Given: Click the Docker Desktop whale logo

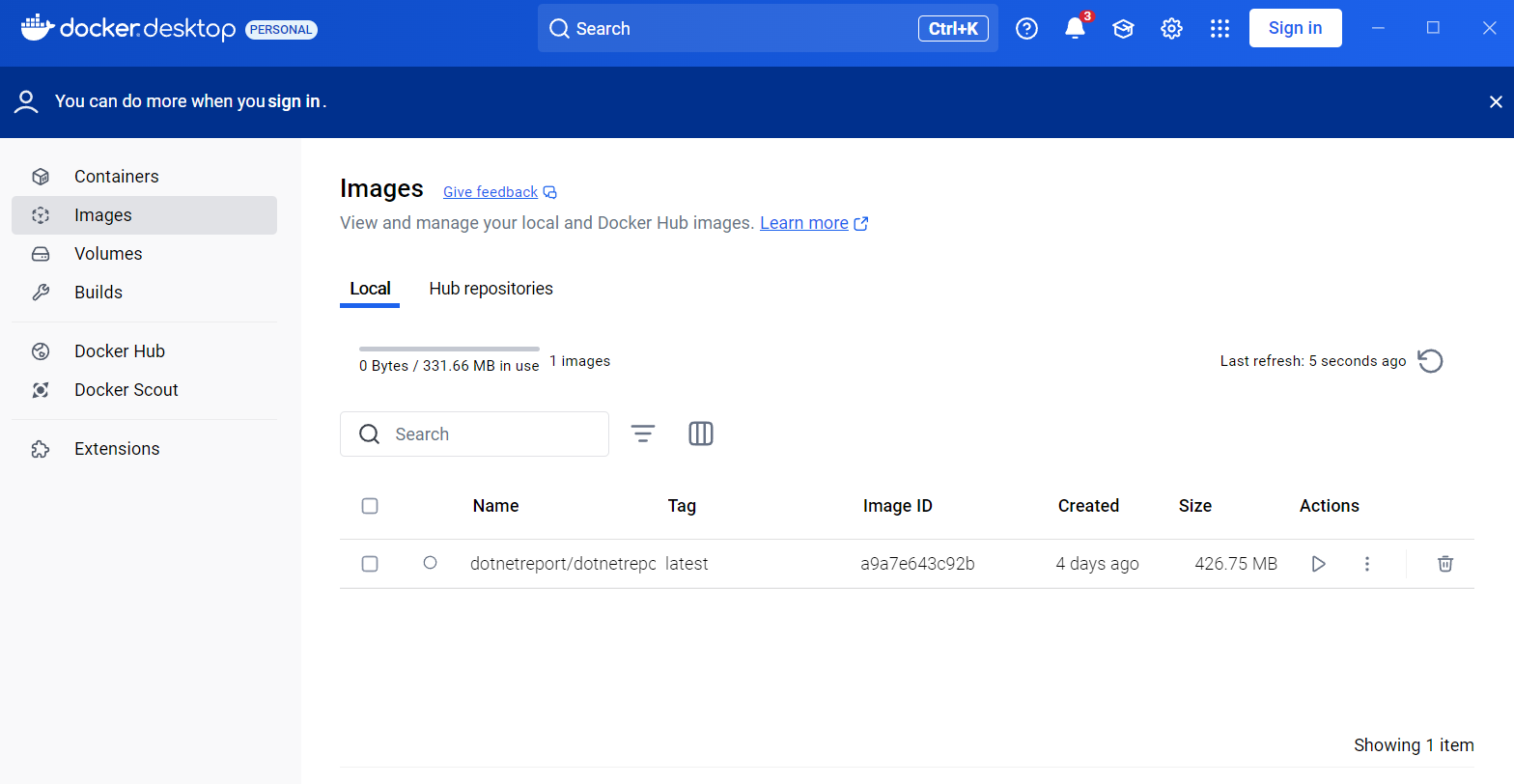Looking at the screenshot, I should [37, 28].
